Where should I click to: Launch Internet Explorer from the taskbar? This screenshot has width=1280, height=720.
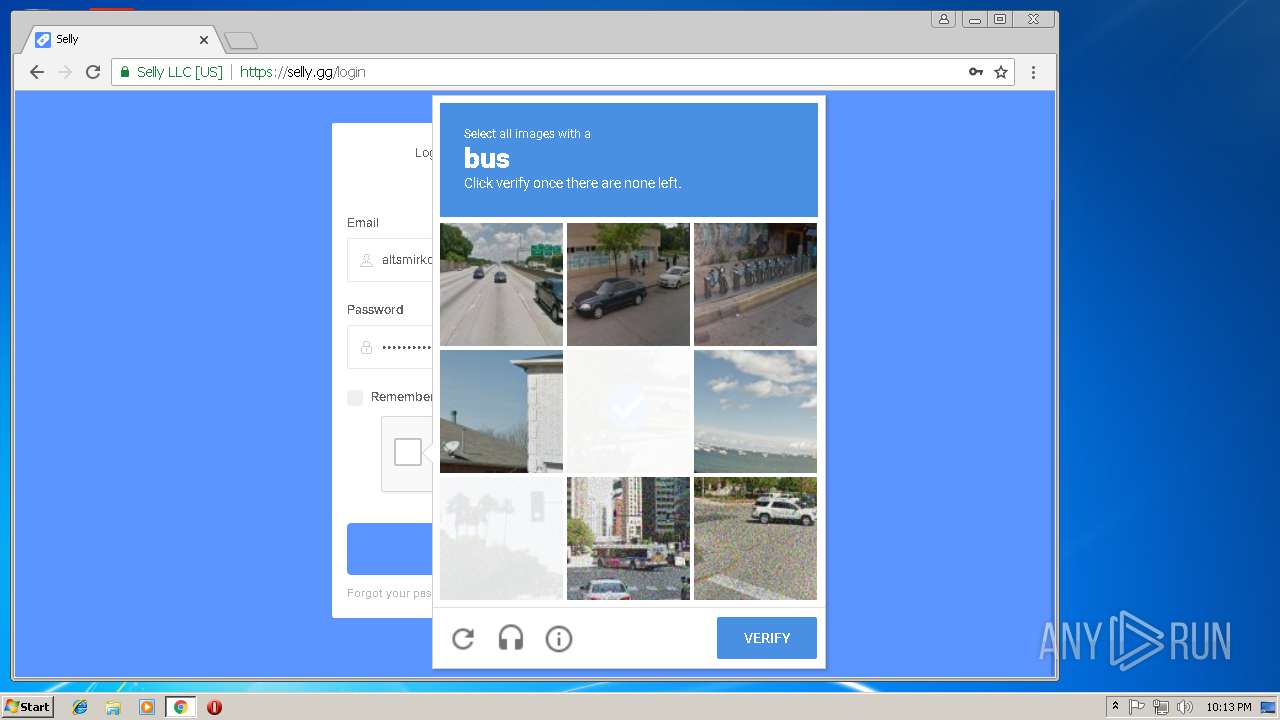click(80, 707)
